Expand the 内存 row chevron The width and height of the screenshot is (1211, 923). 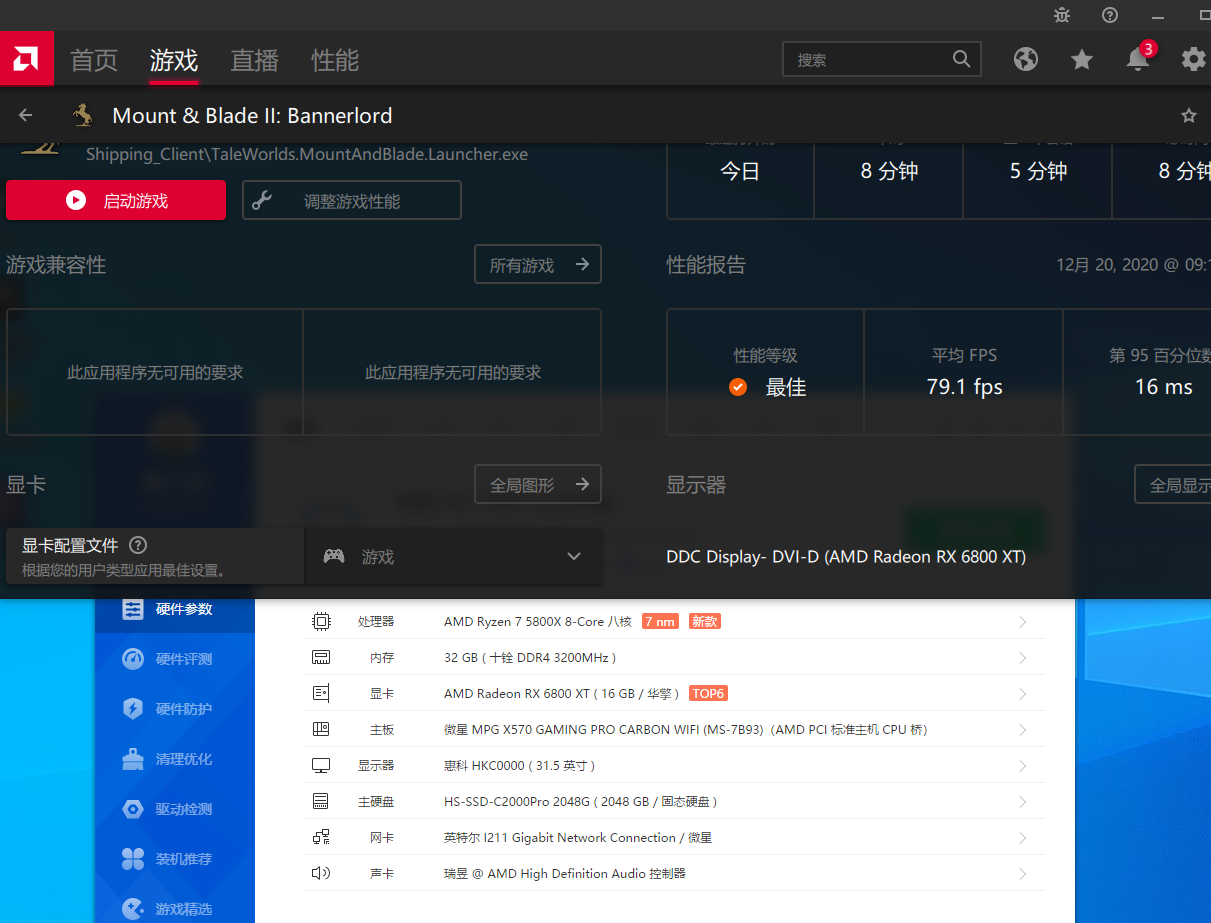coord(1022,658)
